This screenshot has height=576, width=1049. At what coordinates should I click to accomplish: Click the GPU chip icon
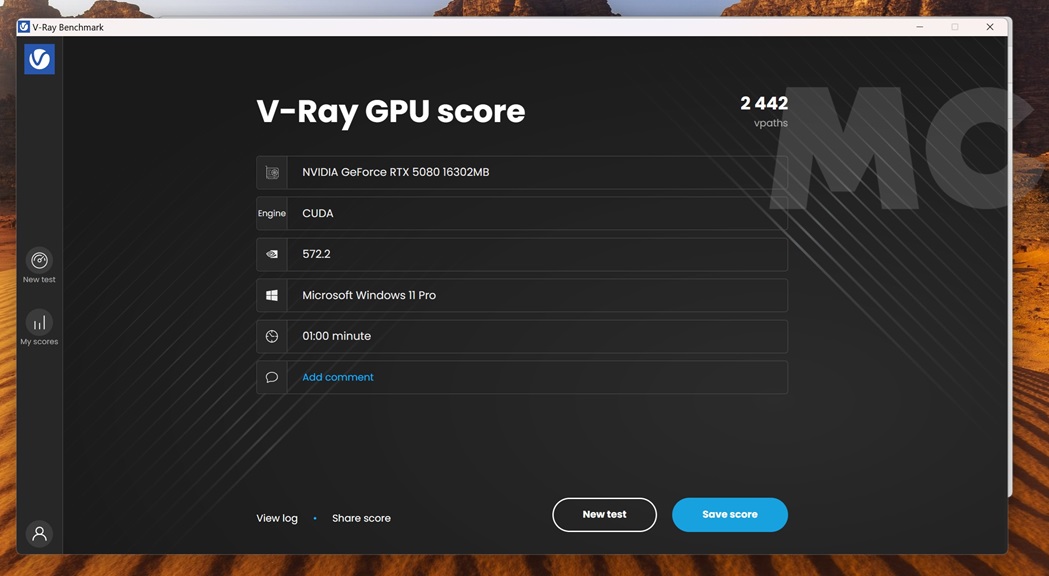pyautogui.click(x=272, y=172)
